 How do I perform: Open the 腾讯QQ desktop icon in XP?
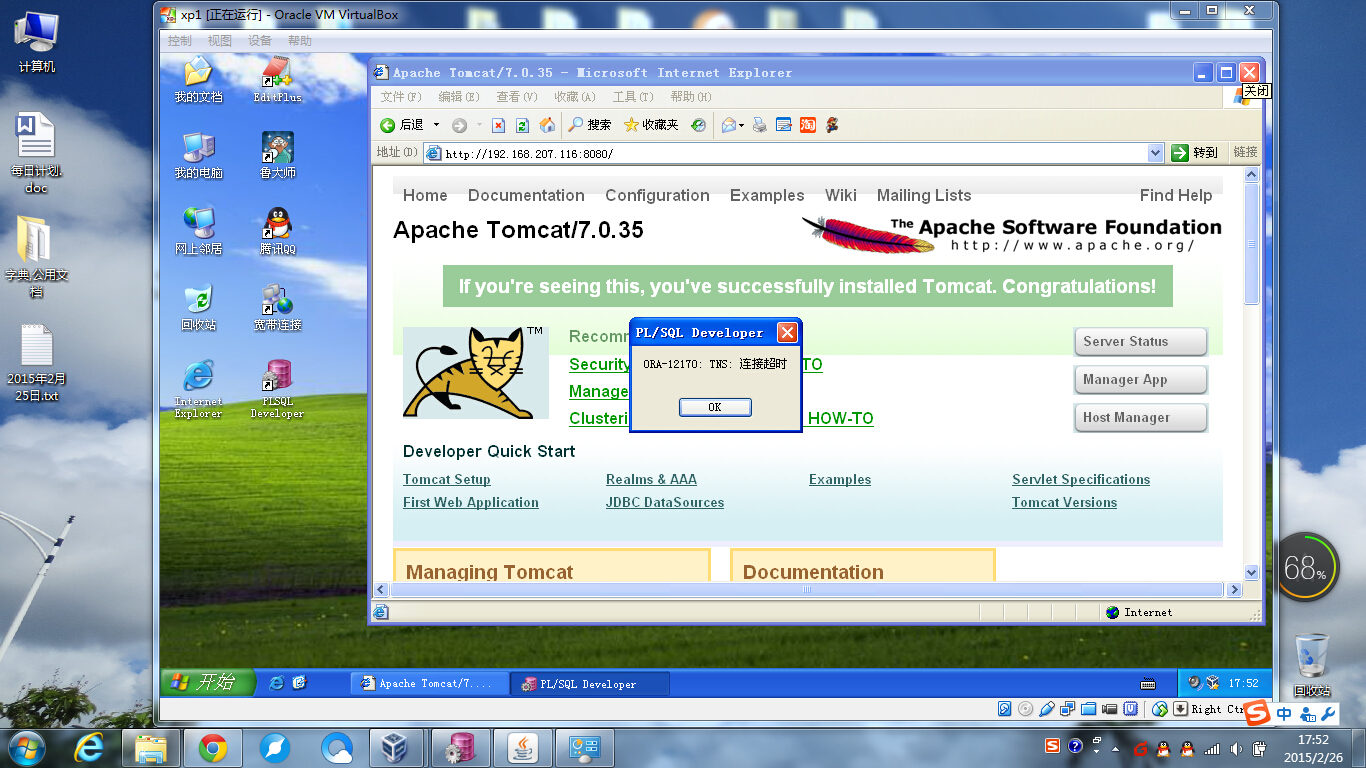point(278,231)
